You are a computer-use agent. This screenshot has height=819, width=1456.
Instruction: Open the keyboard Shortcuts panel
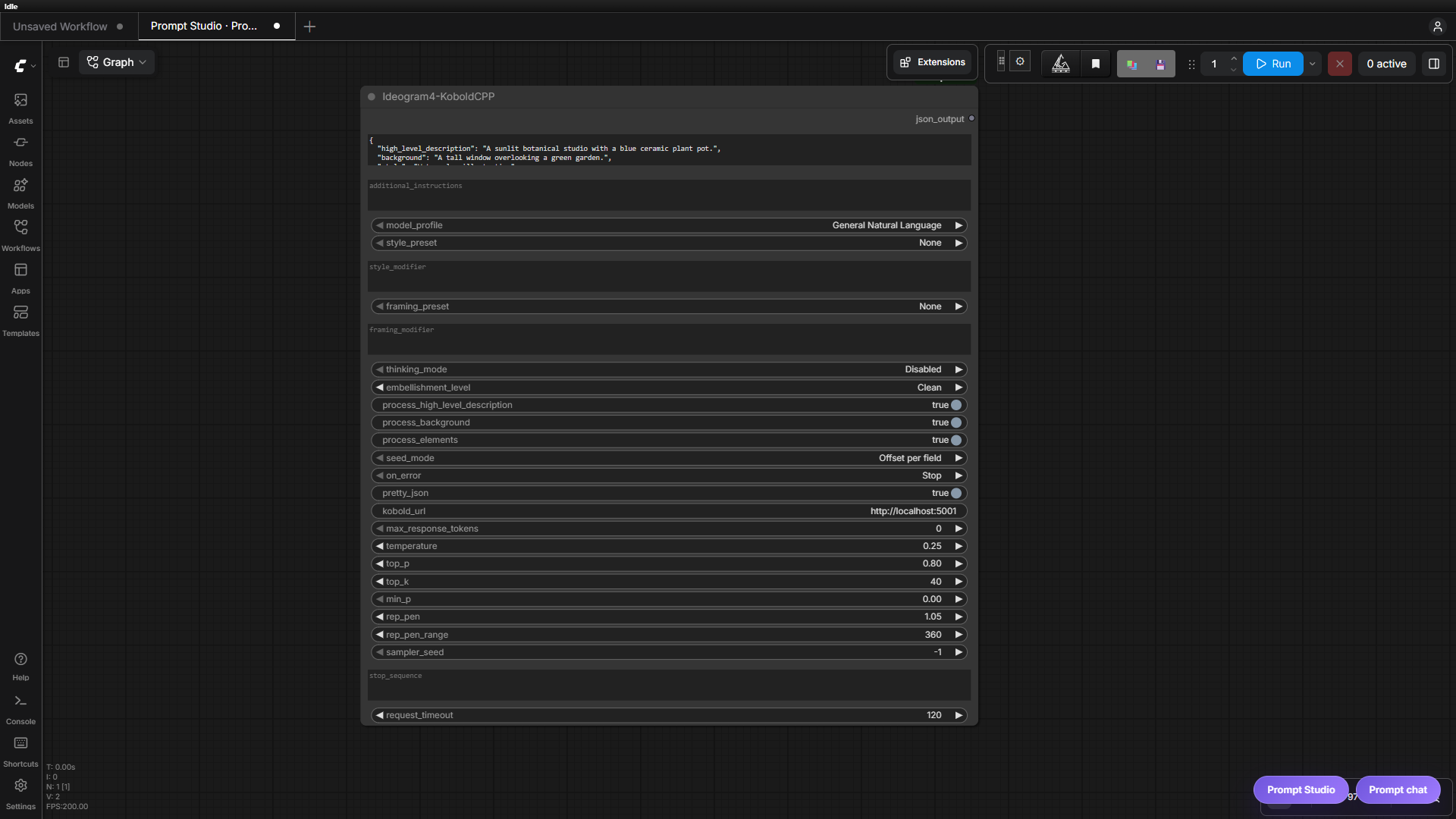point(20,752)
